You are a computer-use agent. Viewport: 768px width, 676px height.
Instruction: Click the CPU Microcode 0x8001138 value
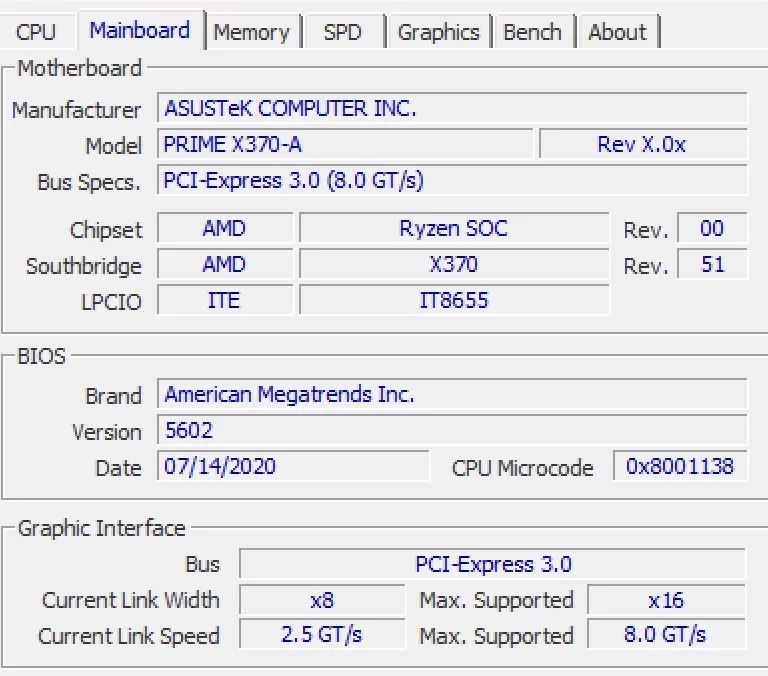coord(680,466)
